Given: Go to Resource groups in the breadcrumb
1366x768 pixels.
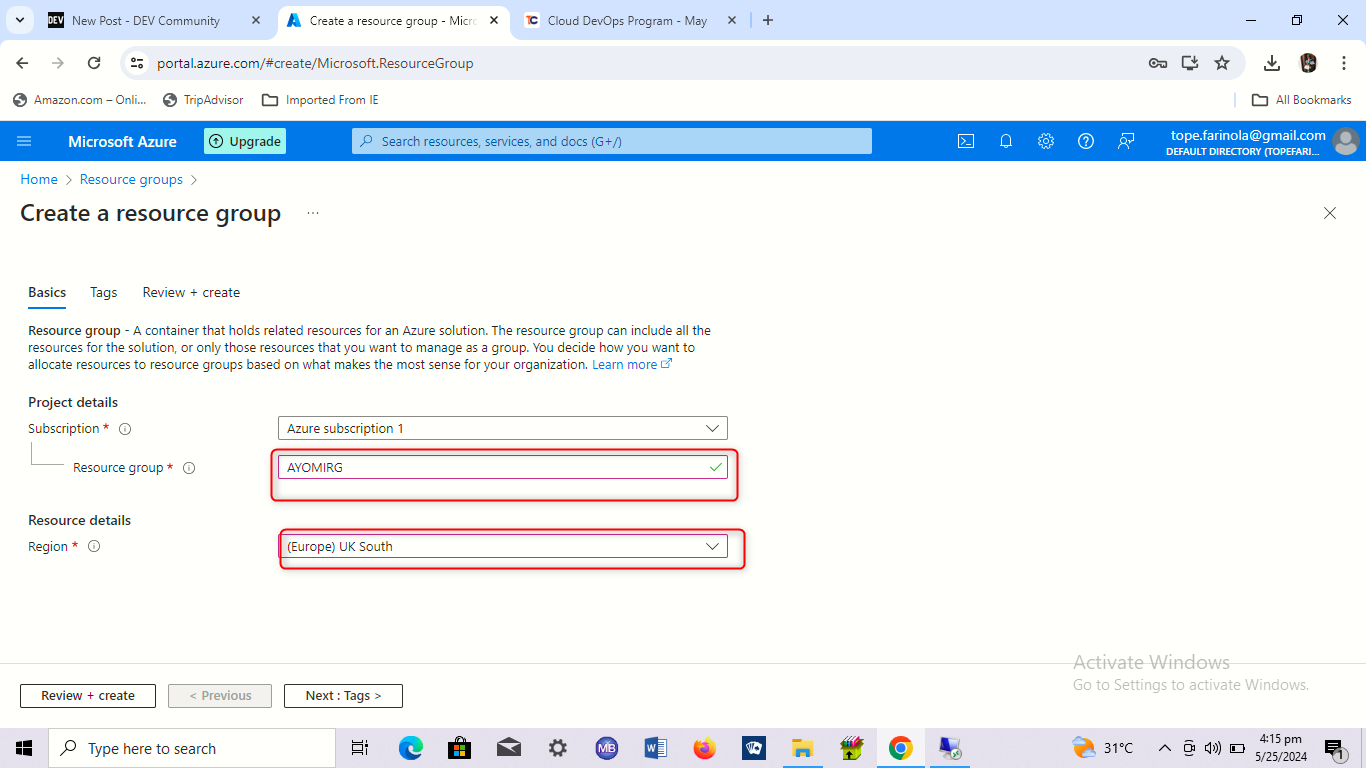Looking at the screenshot, I should pos(131,179).
